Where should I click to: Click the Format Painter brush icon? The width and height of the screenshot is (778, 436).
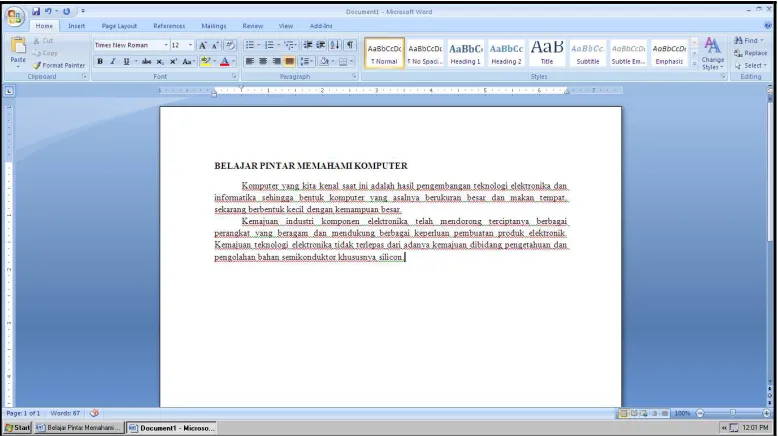[x=37, y=65]
